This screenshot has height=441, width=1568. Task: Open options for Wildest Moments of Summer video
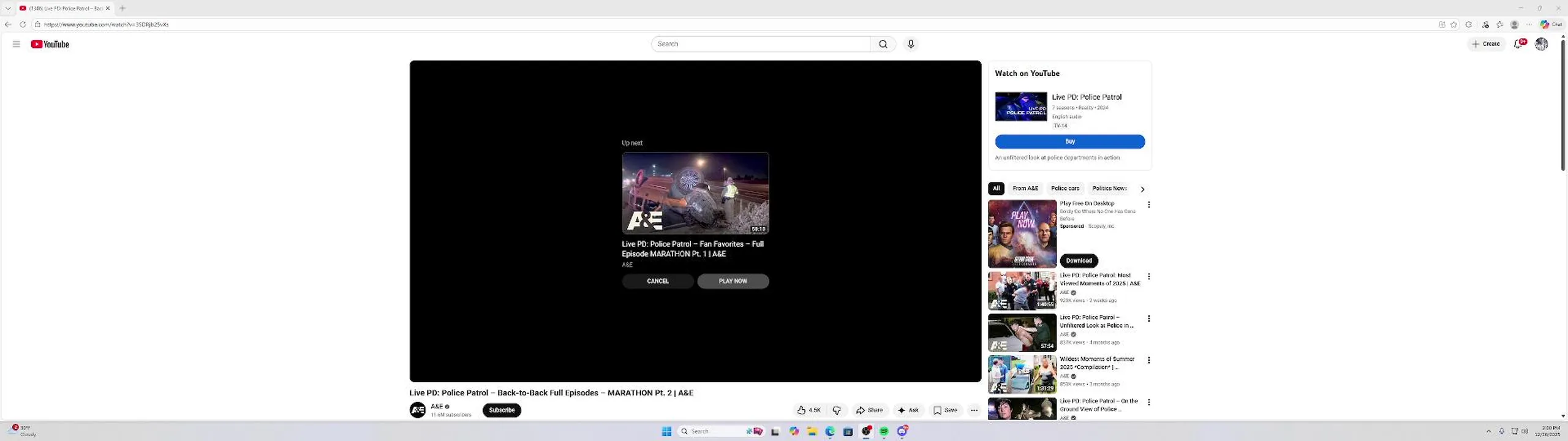(1149, 360)
